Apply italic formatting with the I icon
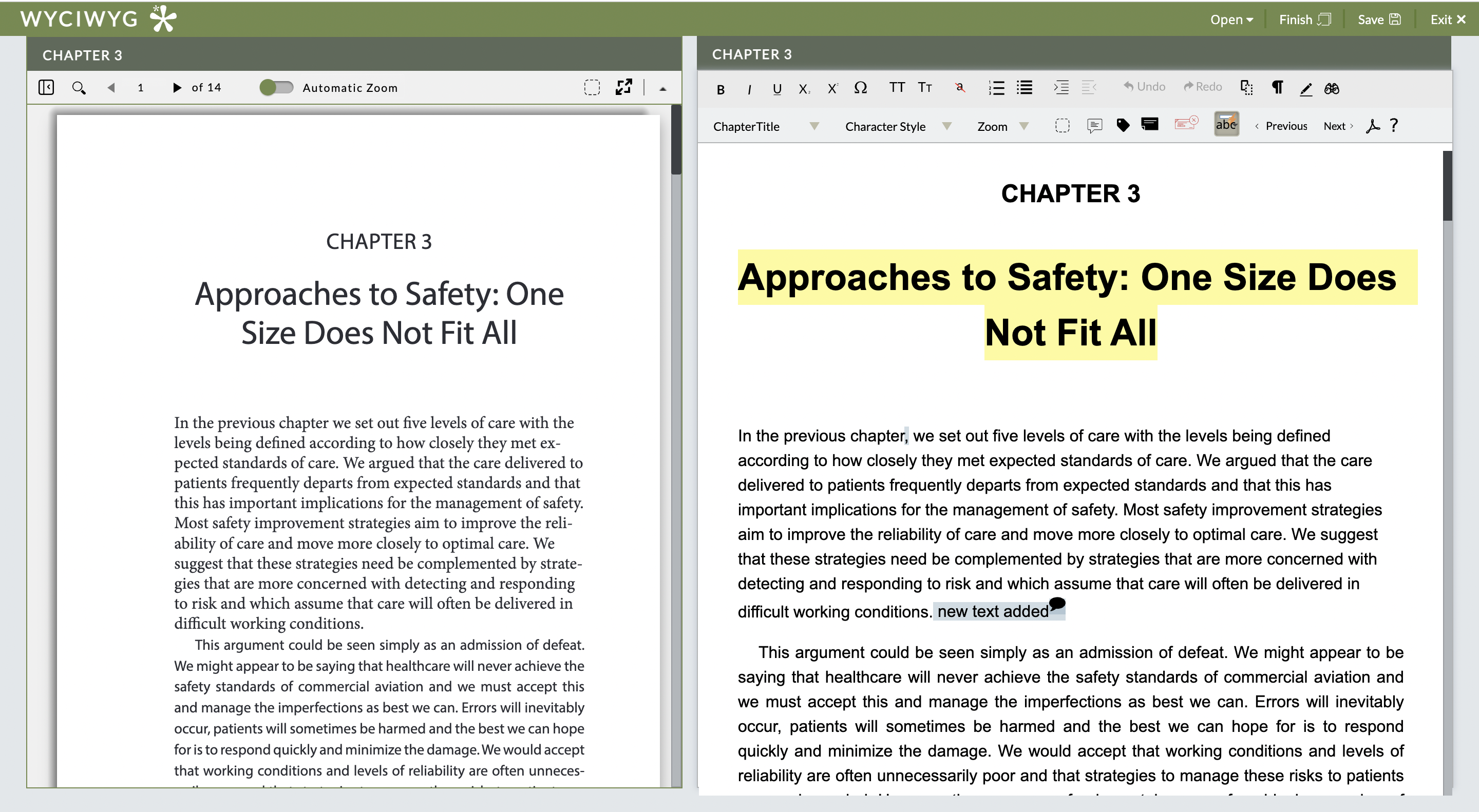This screenshot has width=1479, height=812. point(749,89)
